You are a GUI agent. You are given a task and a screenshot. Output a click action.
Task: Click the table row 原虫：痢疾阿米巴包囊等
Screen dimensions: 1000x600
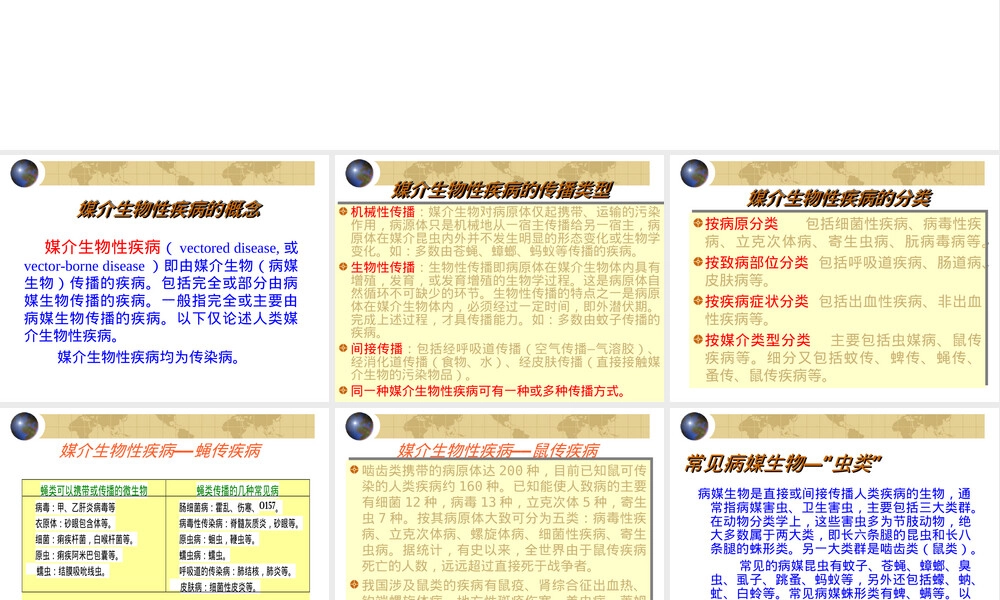coord(77,555)
